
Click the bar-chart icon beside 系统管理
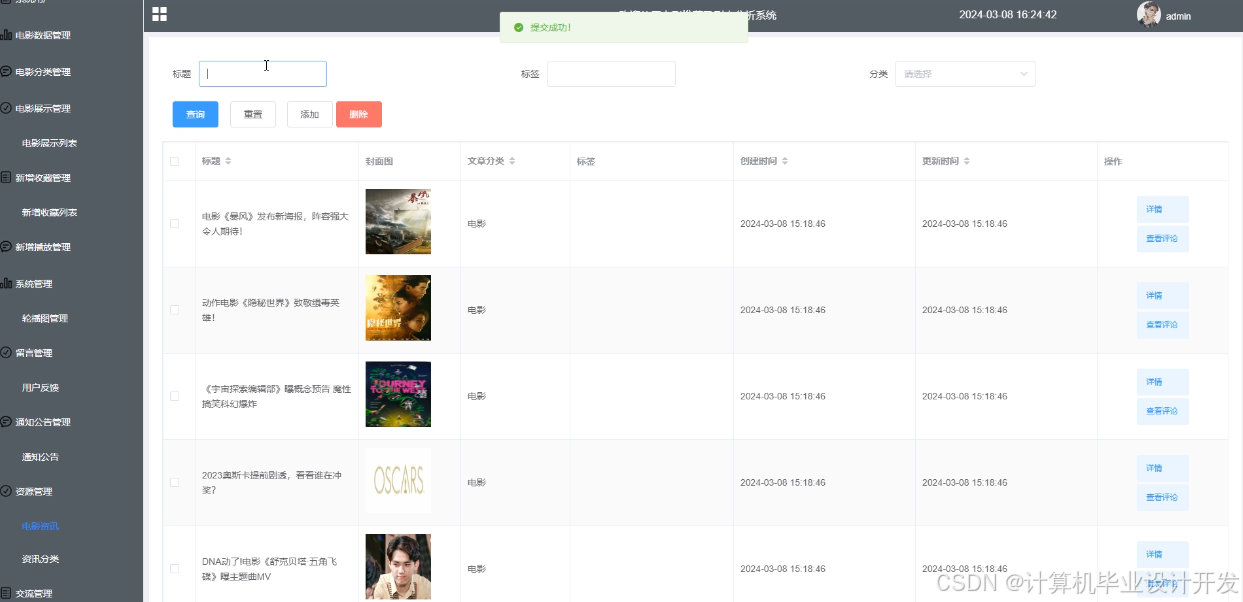tap(6, 284)
